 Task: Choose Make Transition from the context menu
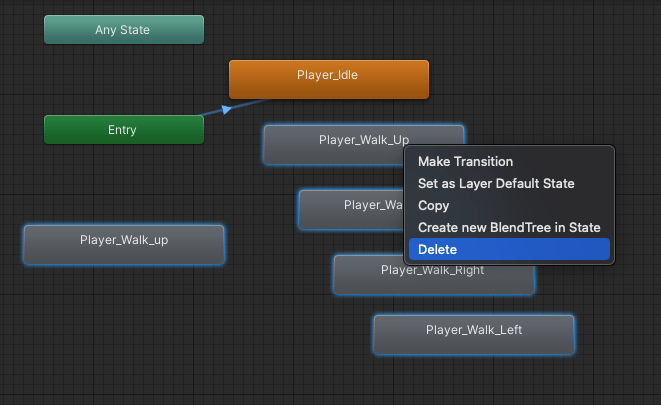(x=465, y=161)
